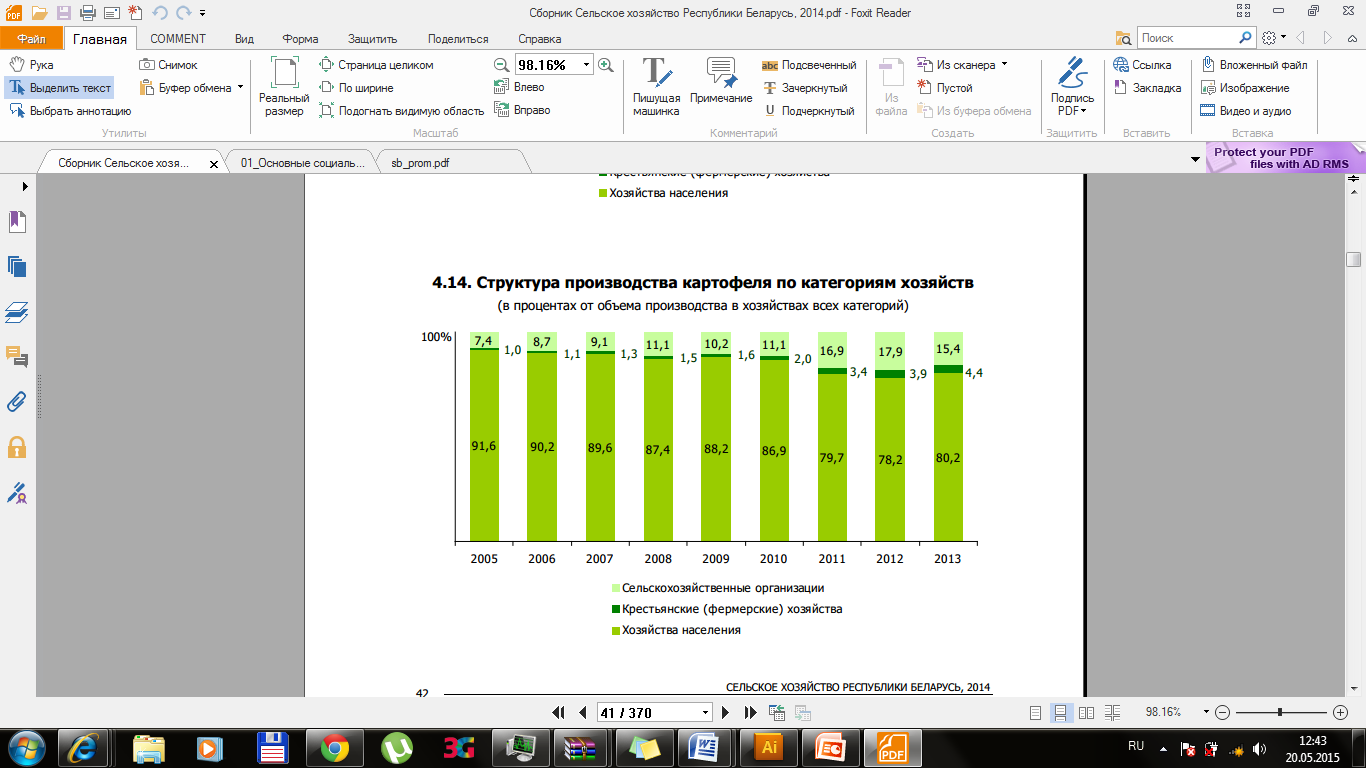Add a Закладка bookmark

tap(1147, 88)
